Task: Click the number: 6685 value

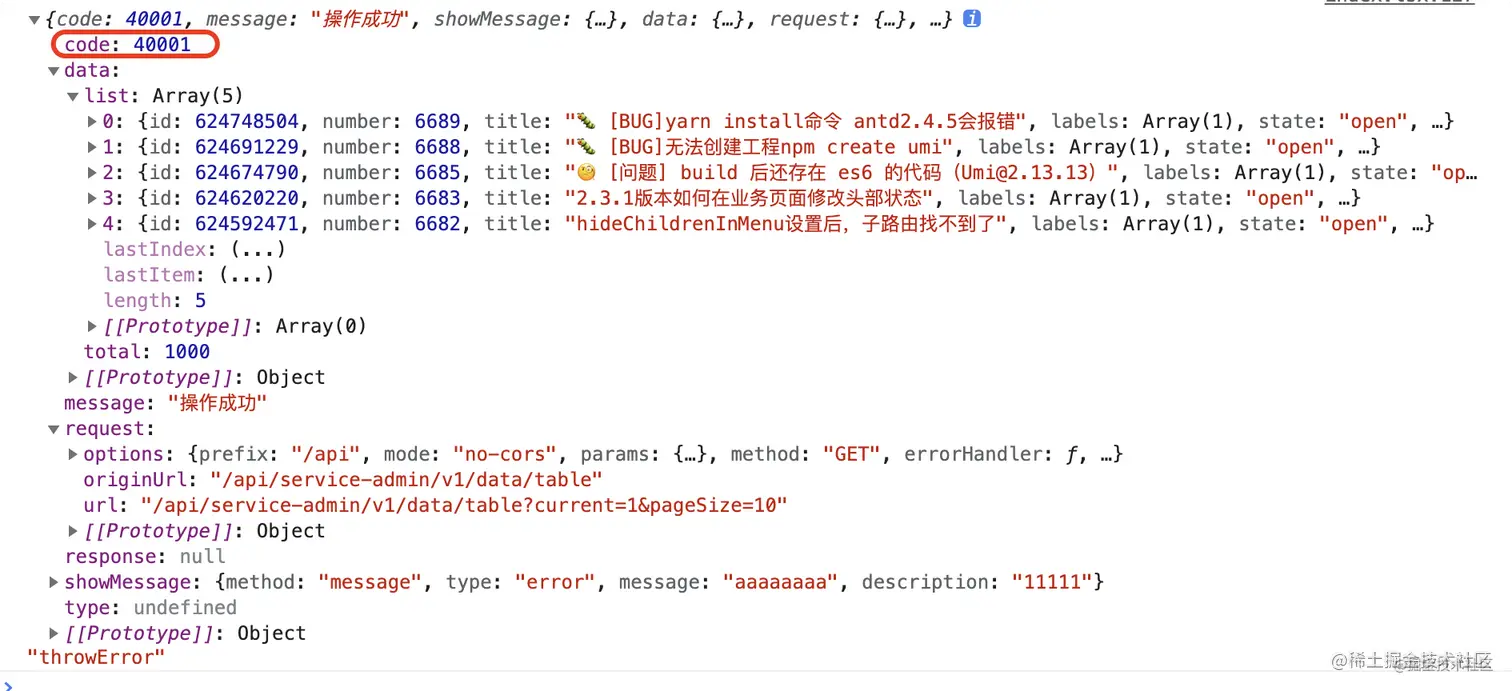Action: point(438,173)
